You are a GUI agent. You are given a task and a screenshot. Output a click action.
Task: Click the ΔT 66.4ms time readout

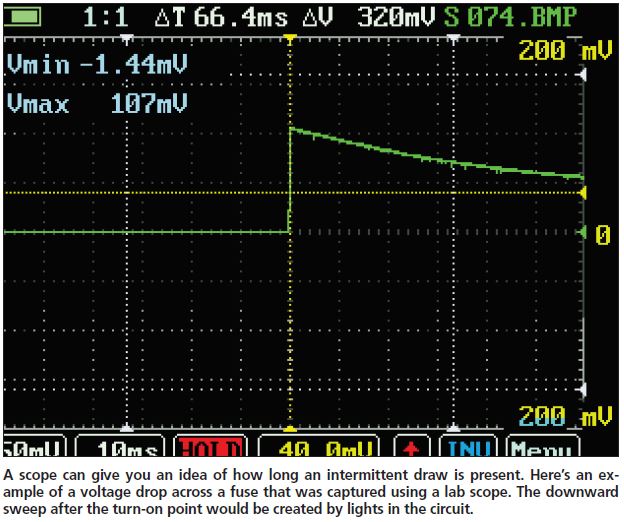(221, 18)
